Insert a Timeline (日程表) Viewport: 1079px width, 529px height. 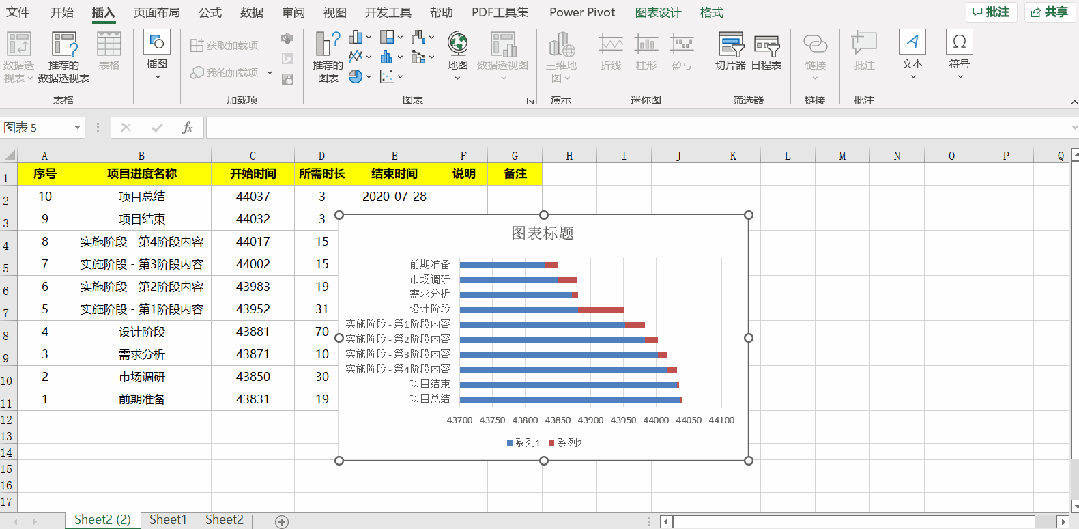point(766,52)
